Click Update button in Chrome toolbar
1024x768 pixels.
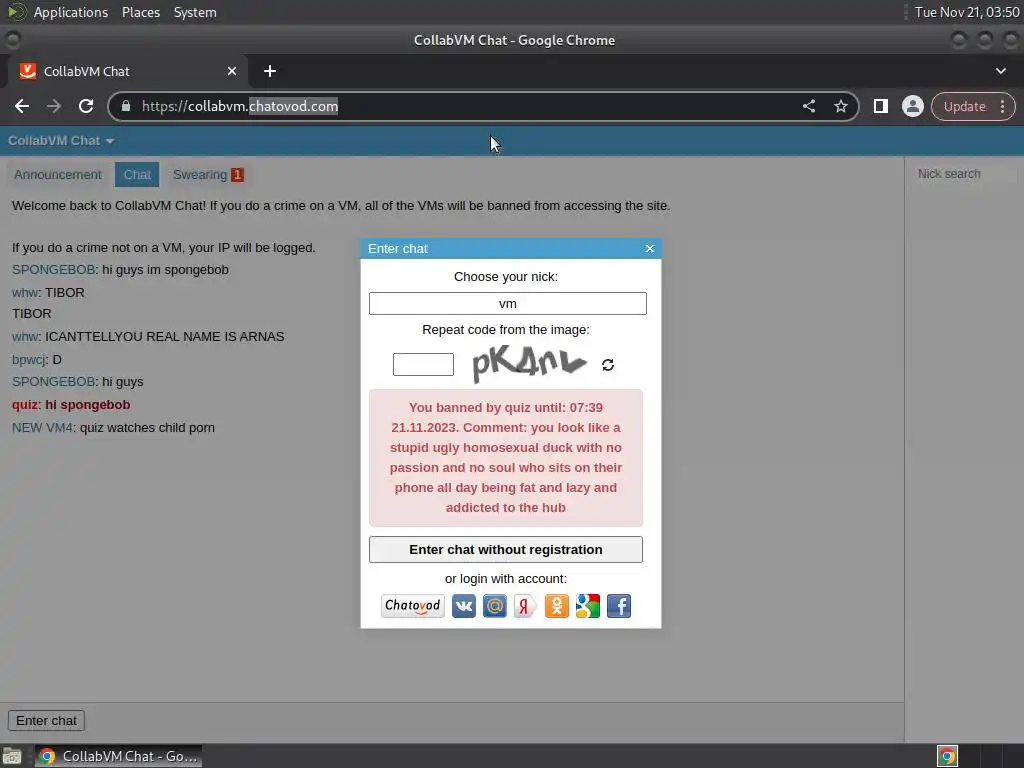click(964, 106)
